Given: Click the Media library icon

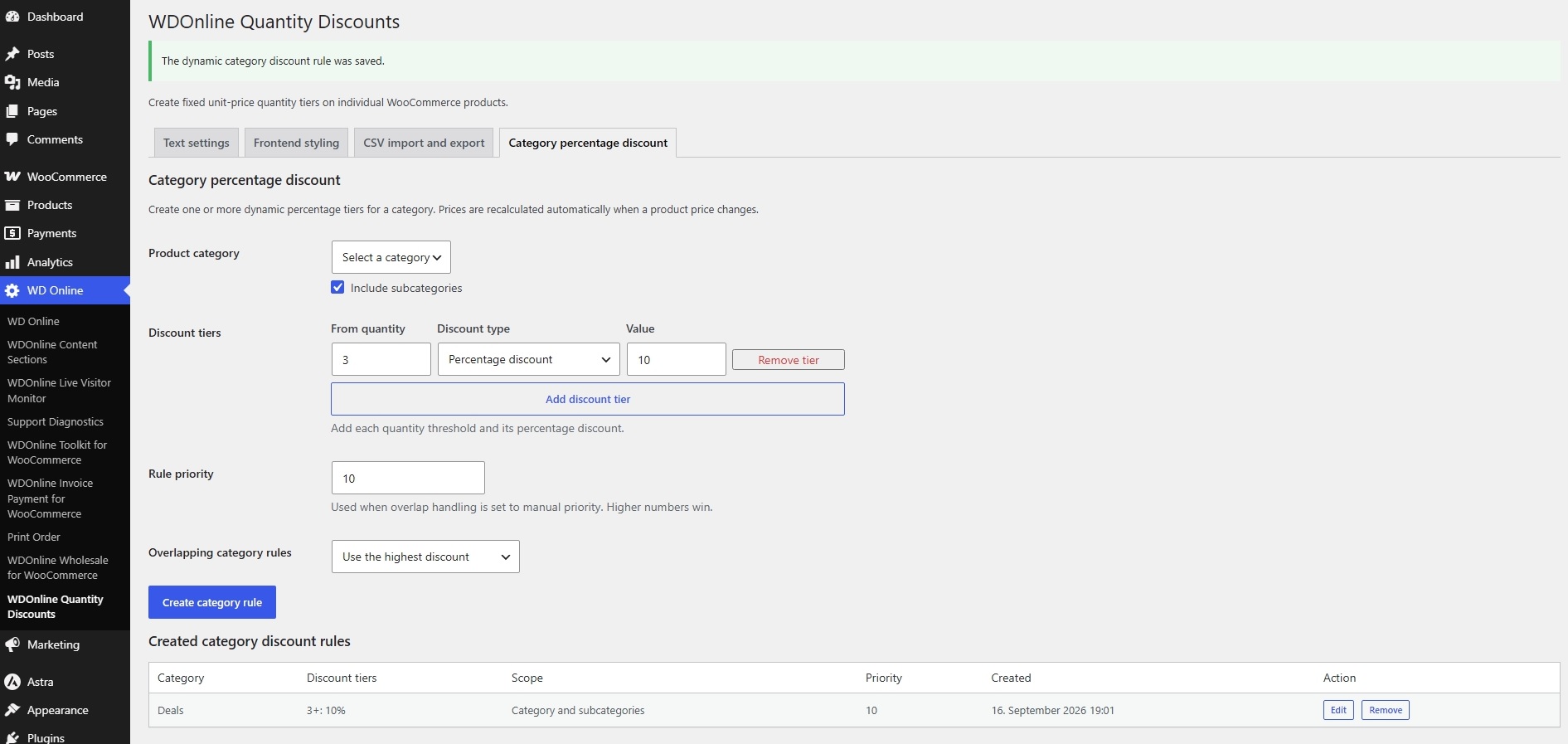Looking at the screenshot, I should [12, 82].
